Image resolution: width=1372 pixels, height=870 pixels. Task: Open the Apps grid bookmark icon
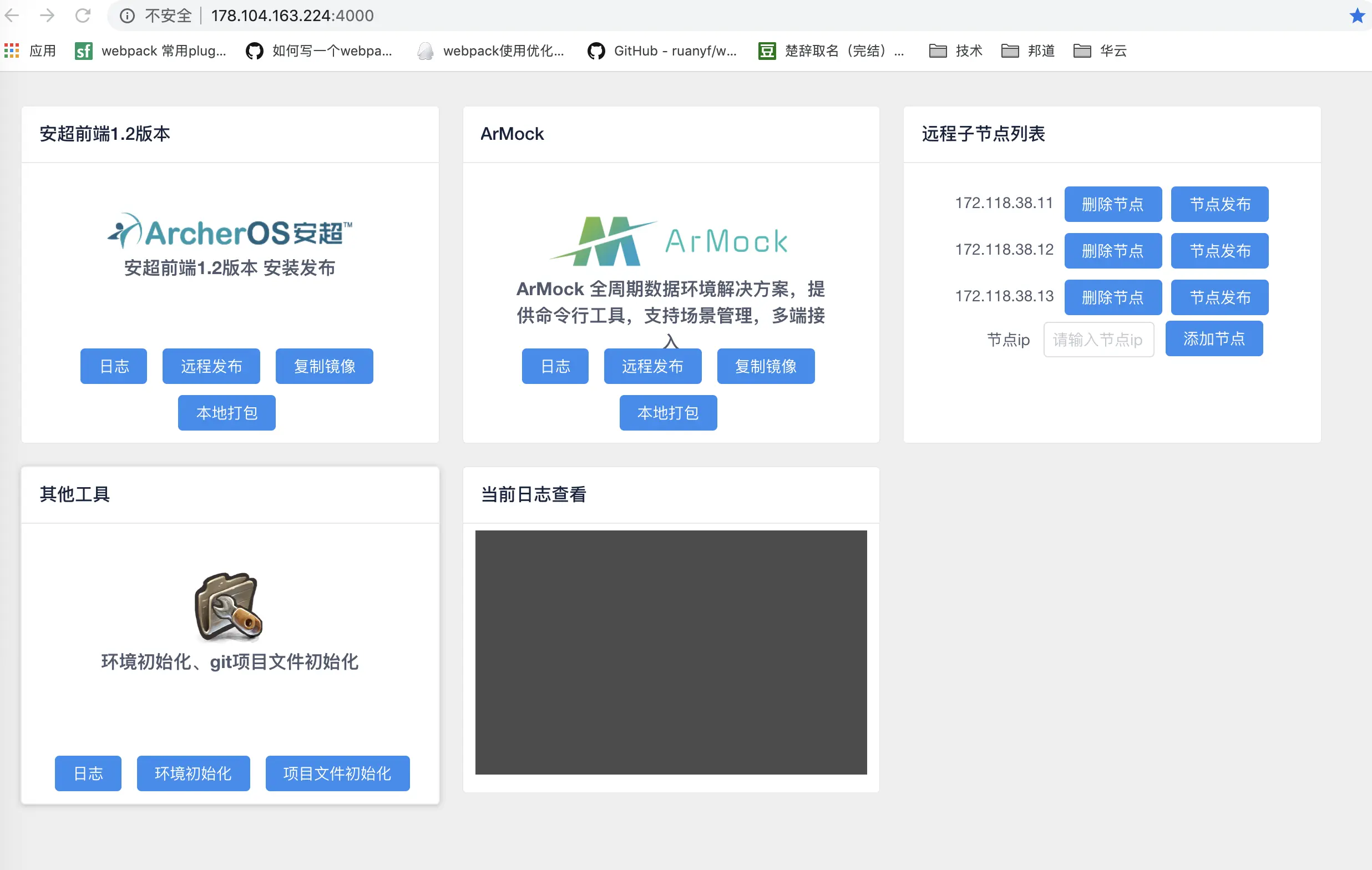12,50
